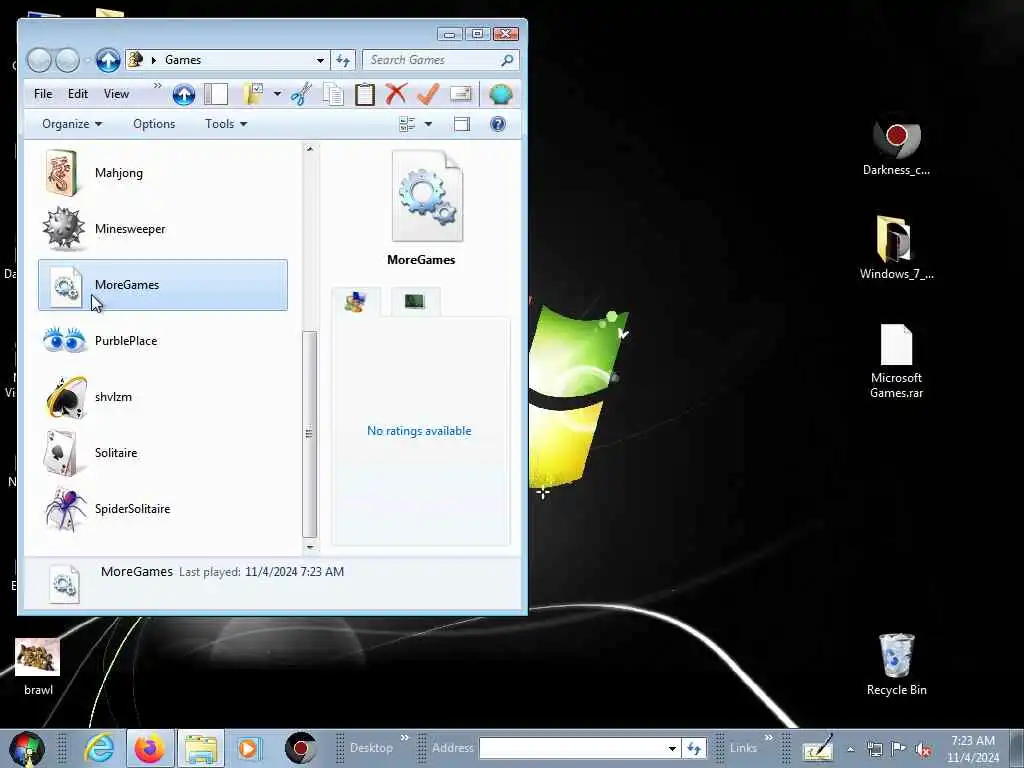Click the scroll up arrow of the game list
The image size is (1024, 768).
point(310,150)
